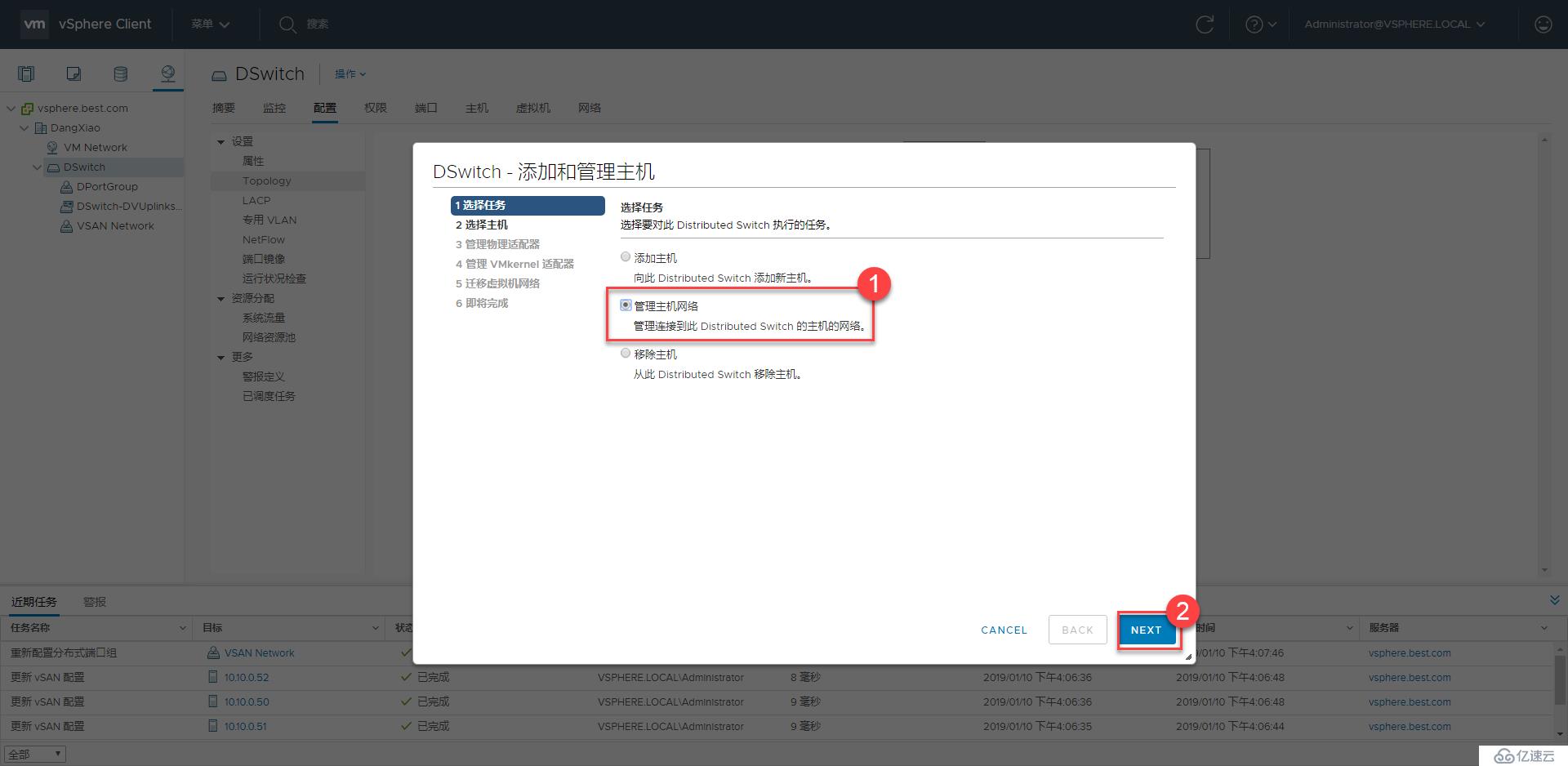
Task: Open the Storage inventory view icon
Action: [120, 74]
